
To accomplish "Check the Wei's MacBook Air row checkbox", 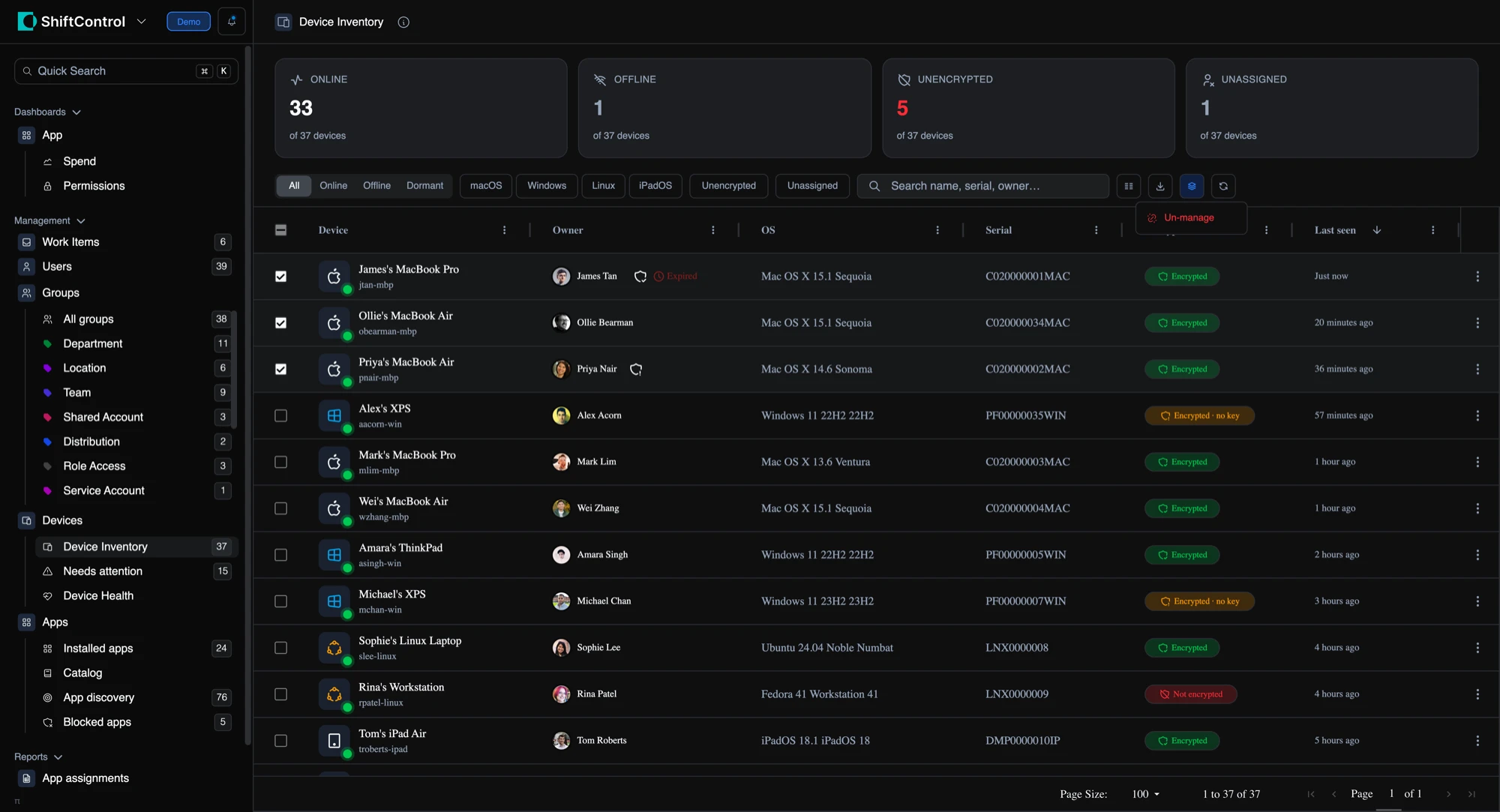I will pyautogui.click(x=280, y=509).
